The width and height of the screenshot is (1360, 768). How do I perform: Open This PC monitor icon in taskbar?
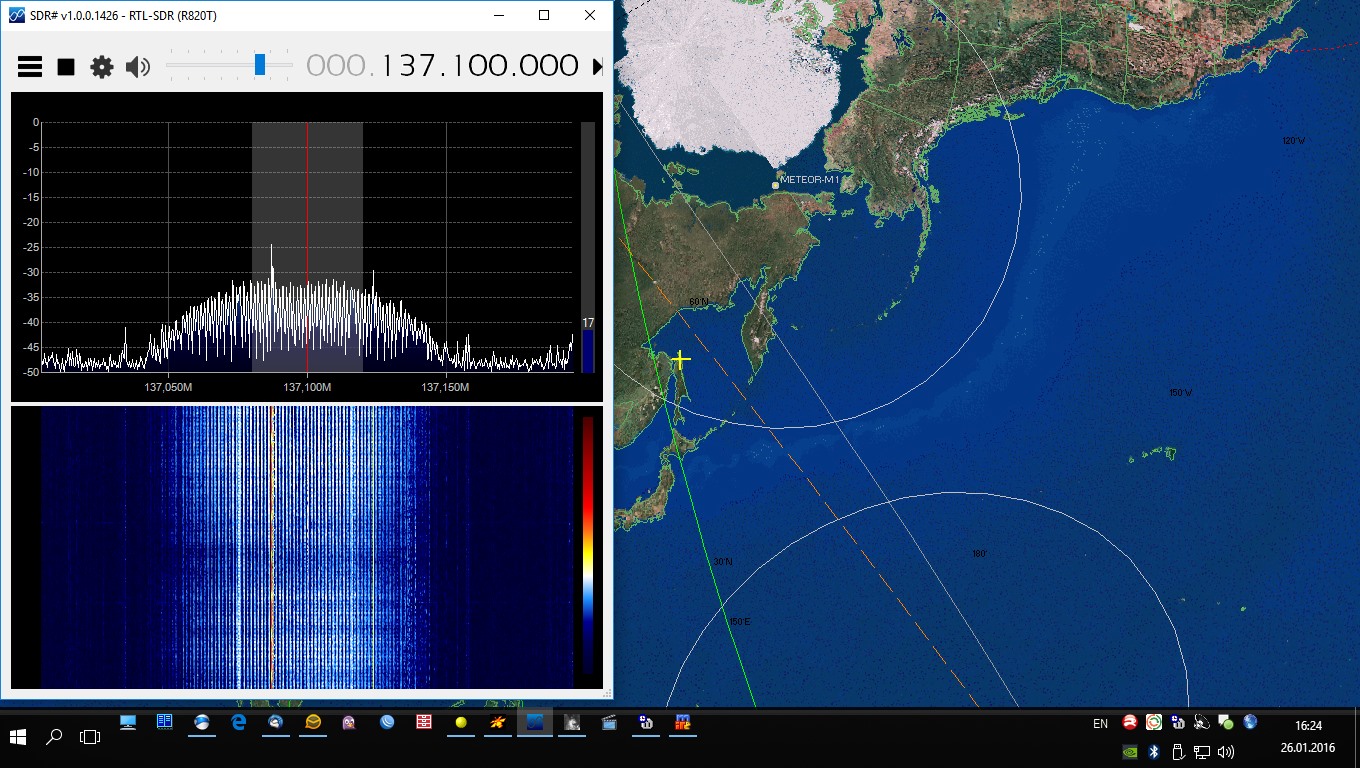tap(128, 722)
